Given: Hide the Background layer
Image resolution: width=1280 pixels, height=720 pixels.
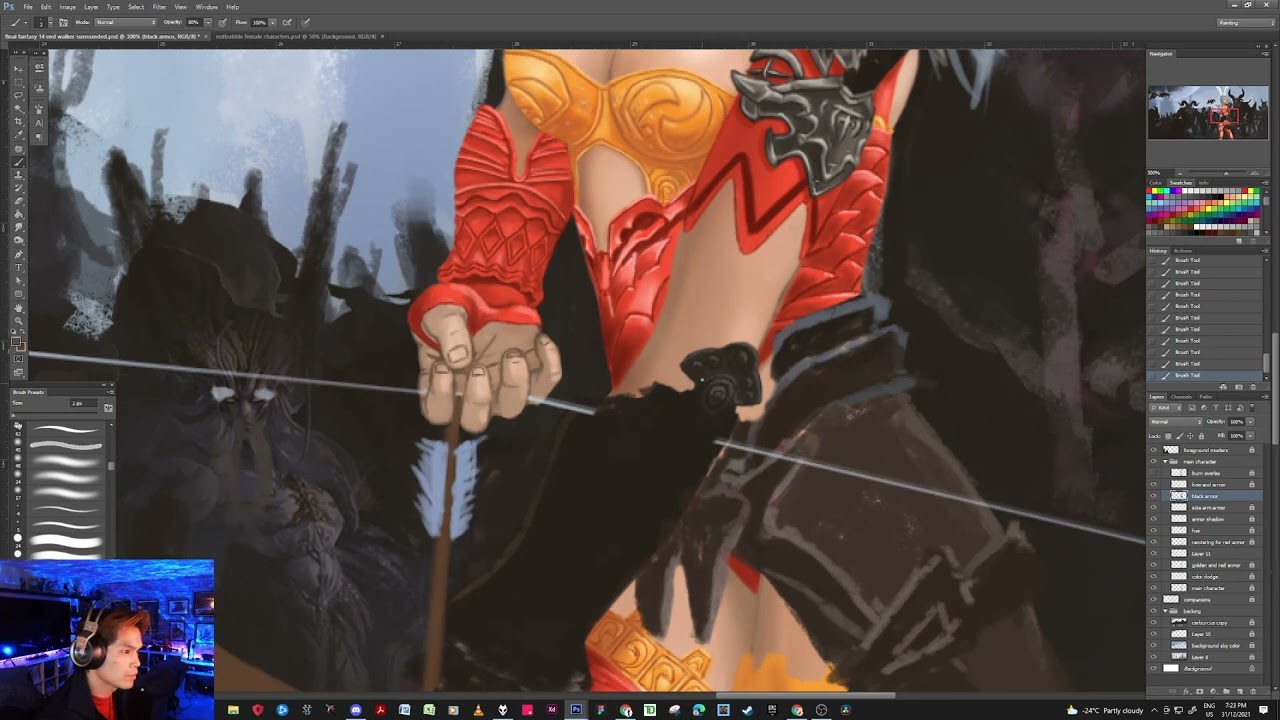Looking at the screenshot, I should 1153,668.
